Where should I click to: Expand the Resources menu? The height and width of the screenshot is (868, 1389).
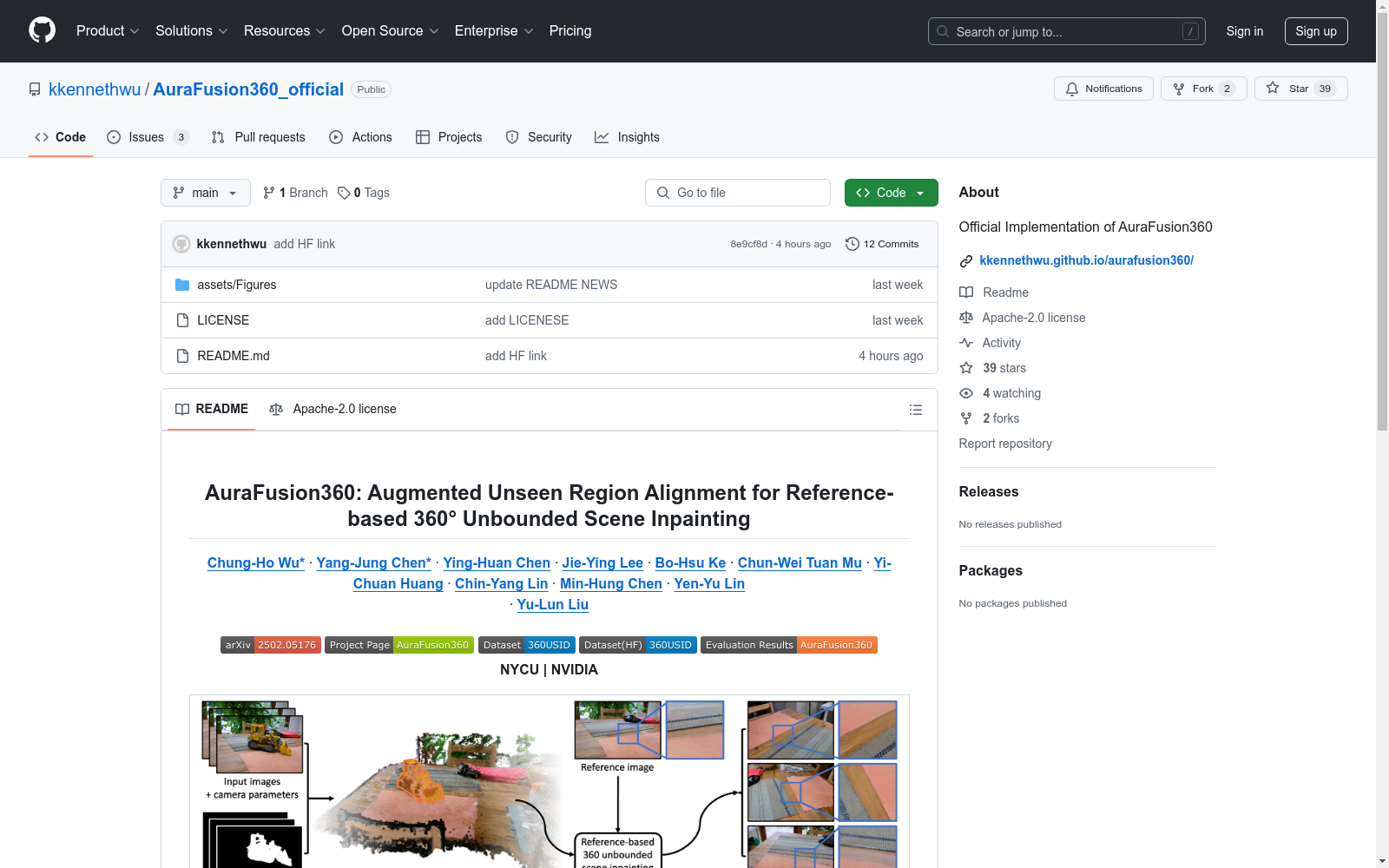[x=285, y=31]
